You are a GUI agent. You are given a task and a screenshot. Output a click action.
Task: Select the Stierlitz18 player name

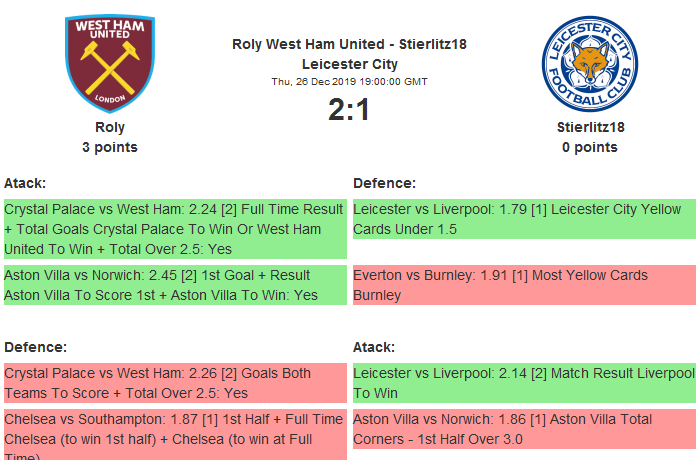pyautogui.click(x=588, y=127)
